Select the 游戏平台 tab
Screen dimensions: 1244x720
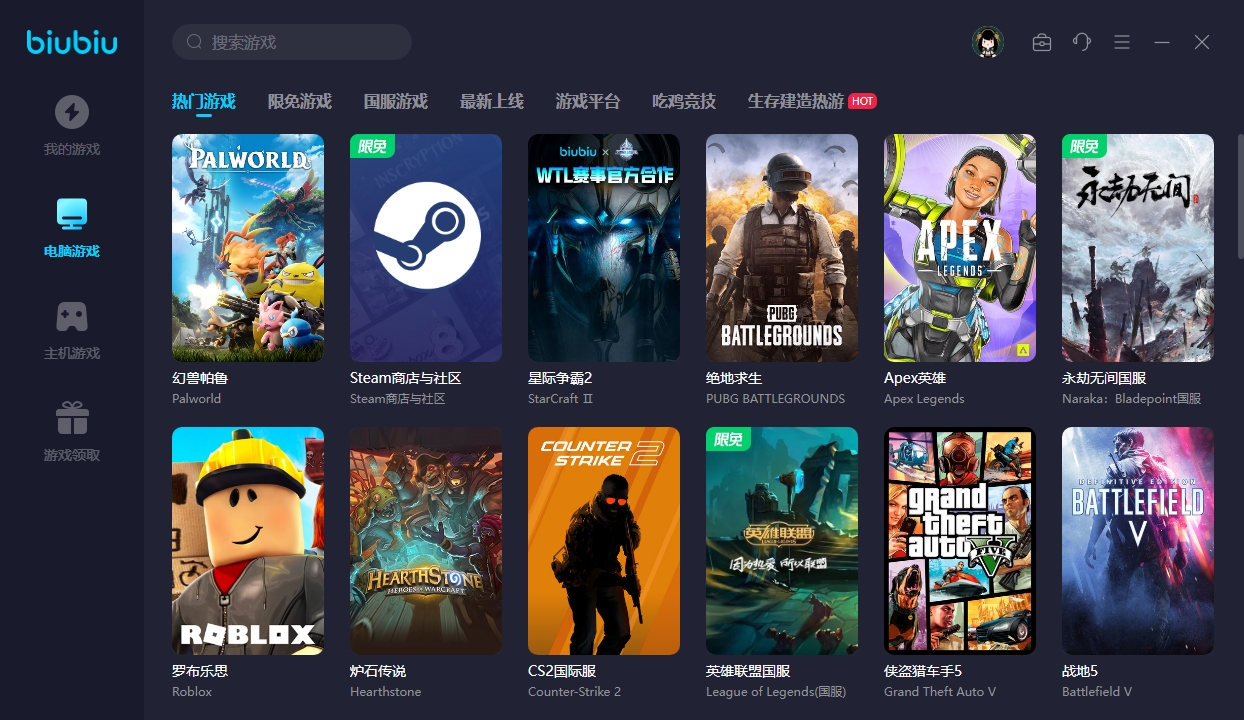click(587, 101)
